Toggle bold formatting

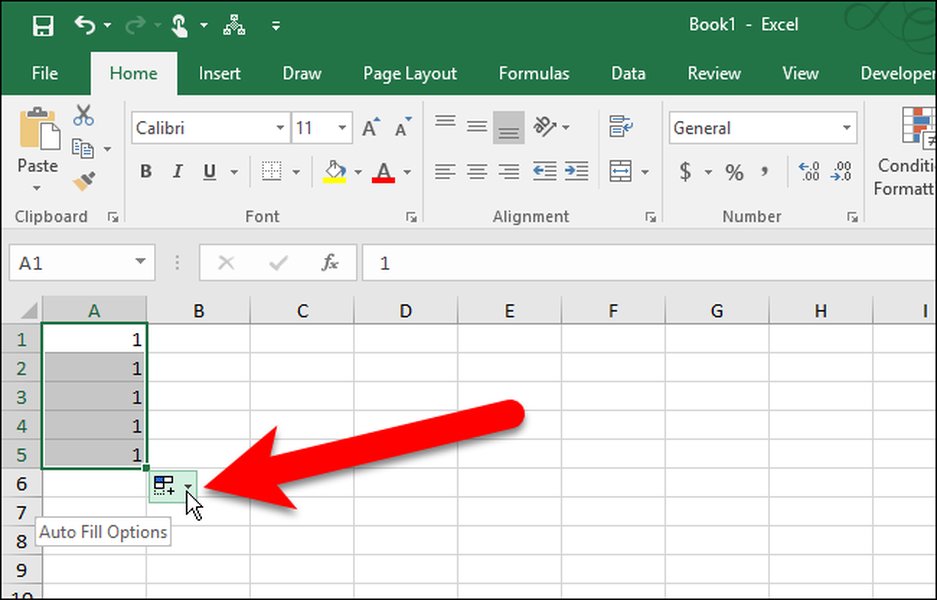click(x=145, y=171)
